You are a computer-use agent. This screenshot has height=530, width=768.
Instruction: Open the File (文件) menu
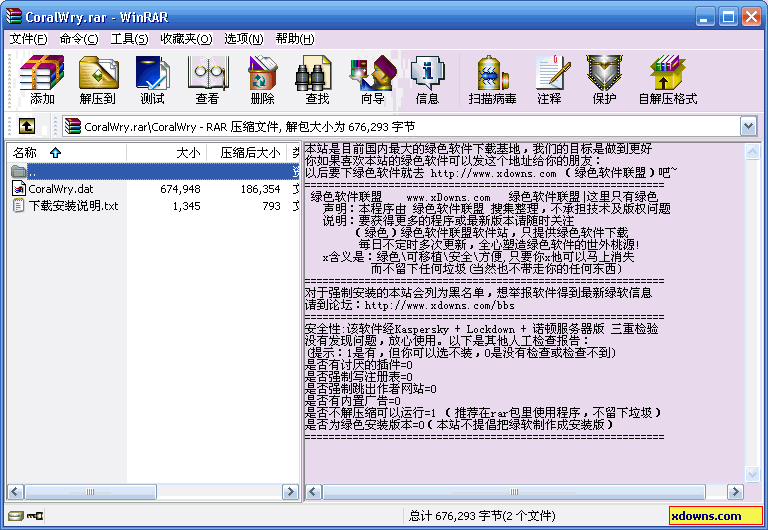[x=28, y=39]
